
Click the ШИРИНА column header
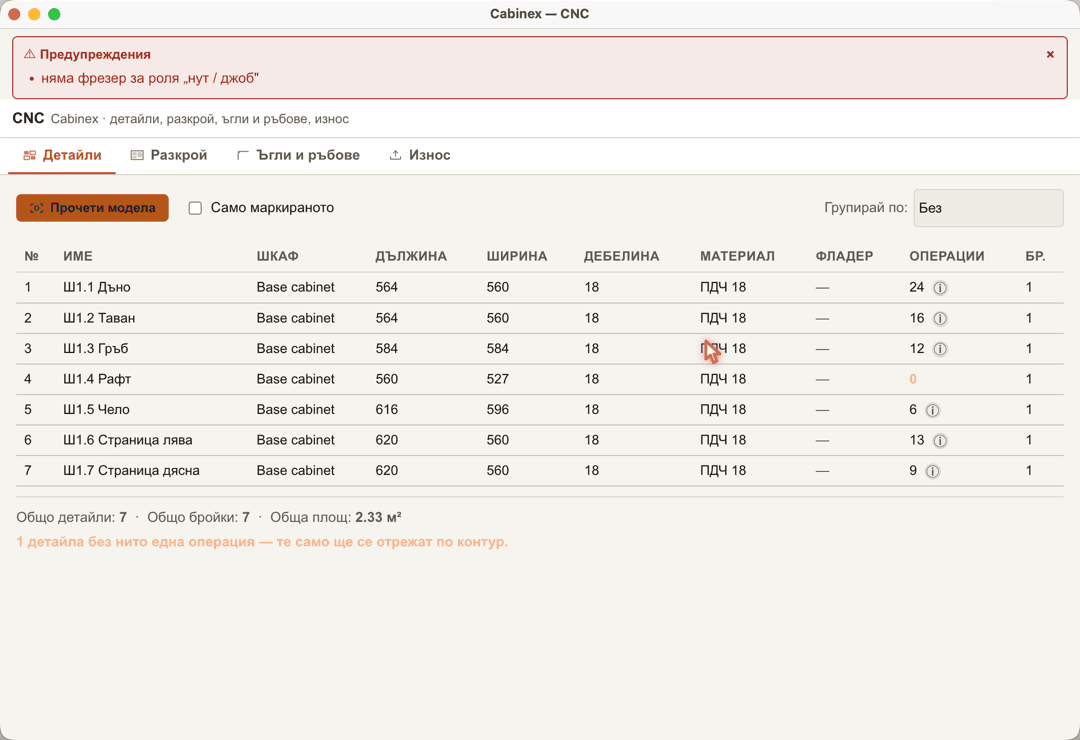[517, 256]
